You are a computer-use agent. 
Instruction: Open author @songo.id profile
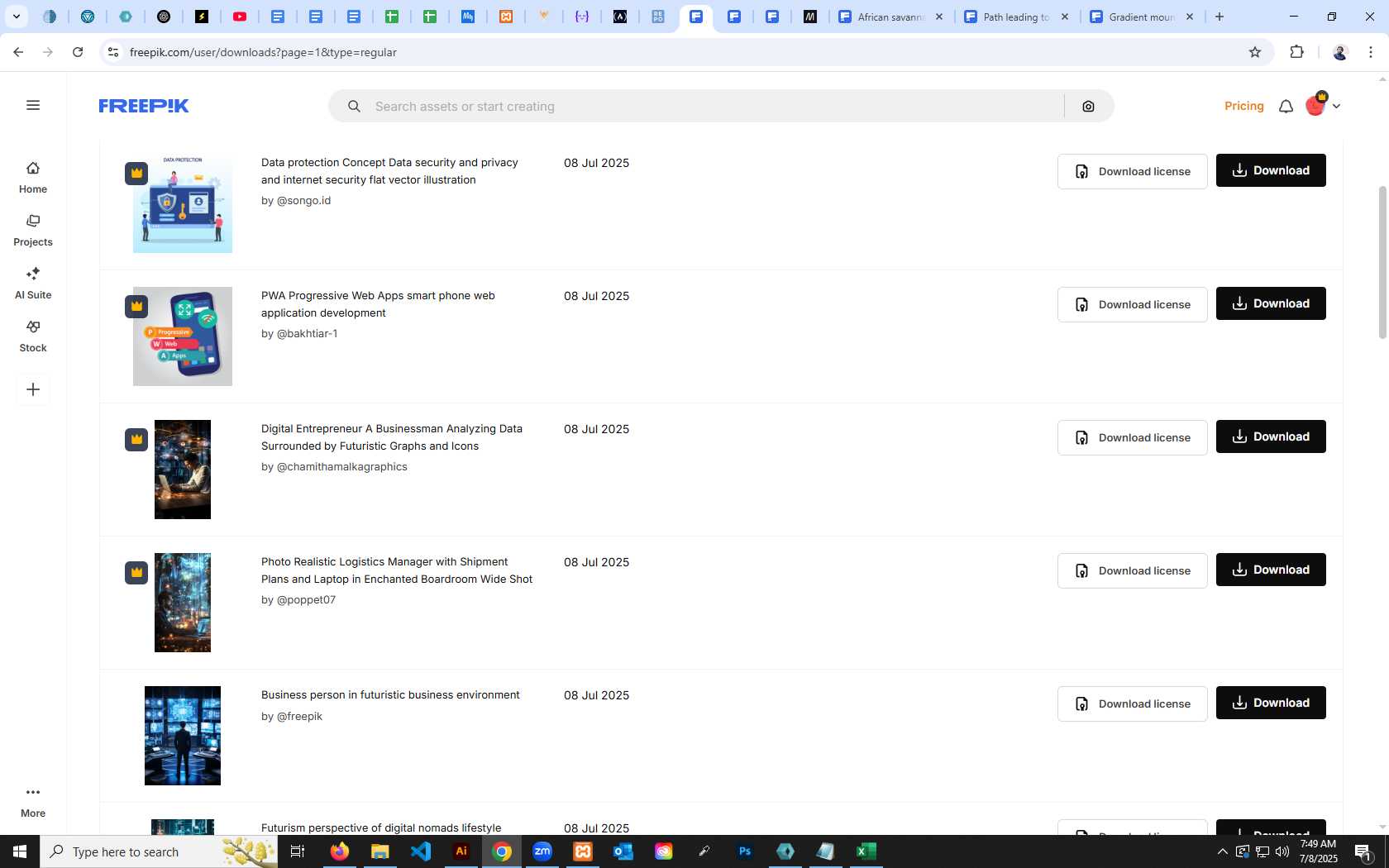[x=303, y=200]
